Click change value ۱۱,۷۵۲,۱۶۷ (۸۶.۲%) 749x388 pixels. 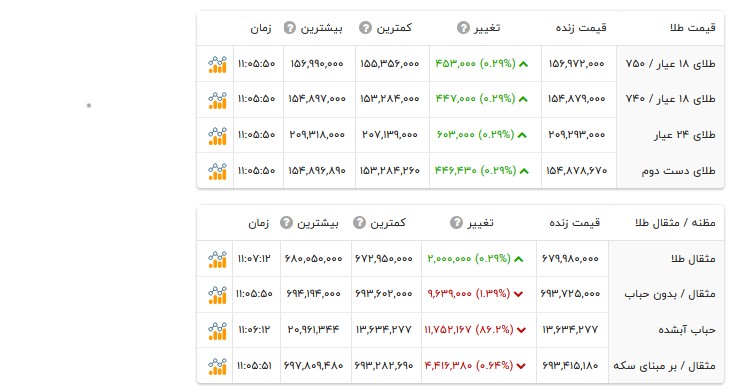click(469, 330)
